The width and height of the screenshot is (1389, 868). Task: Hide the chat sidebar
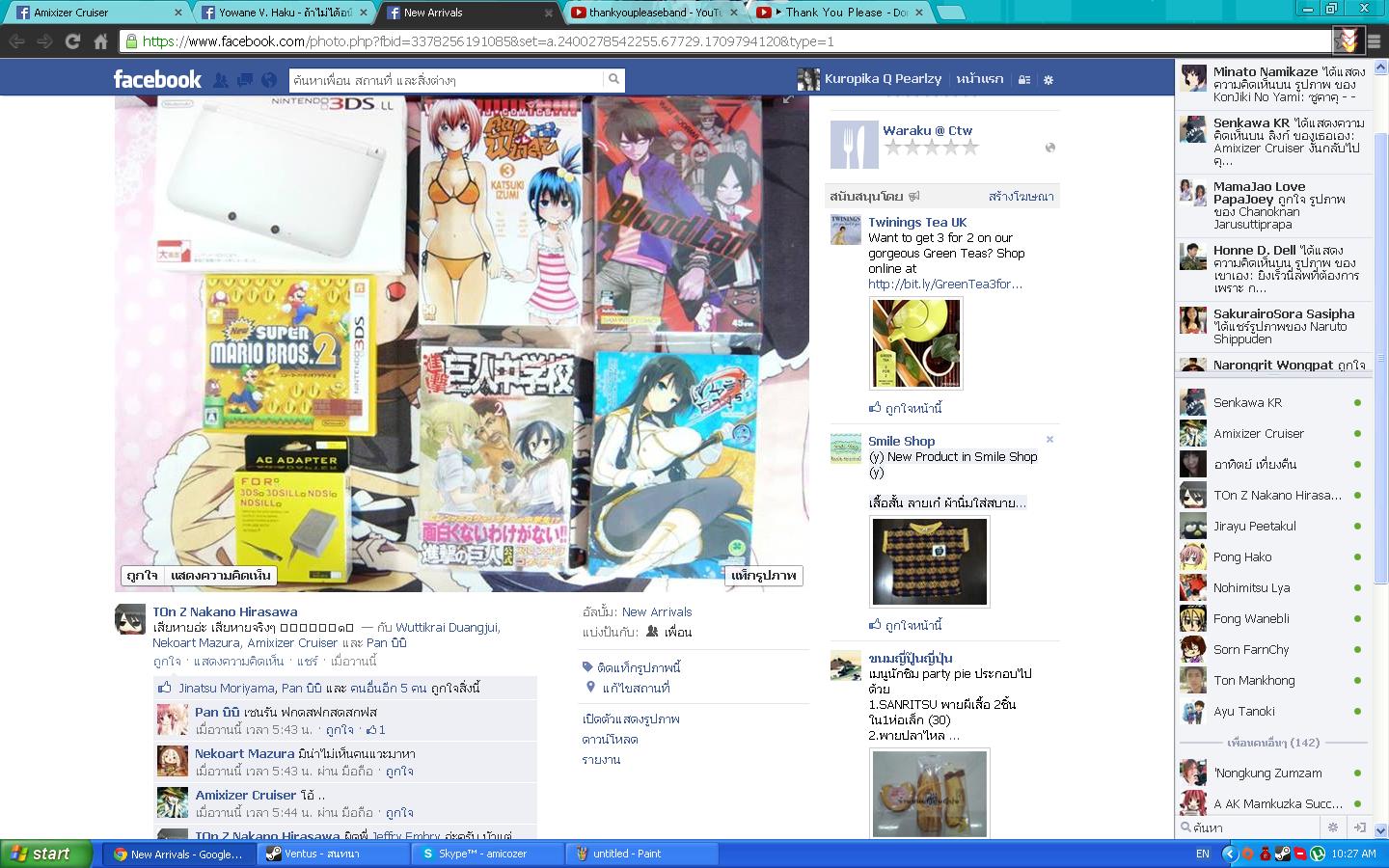[x=1360, y=827]
